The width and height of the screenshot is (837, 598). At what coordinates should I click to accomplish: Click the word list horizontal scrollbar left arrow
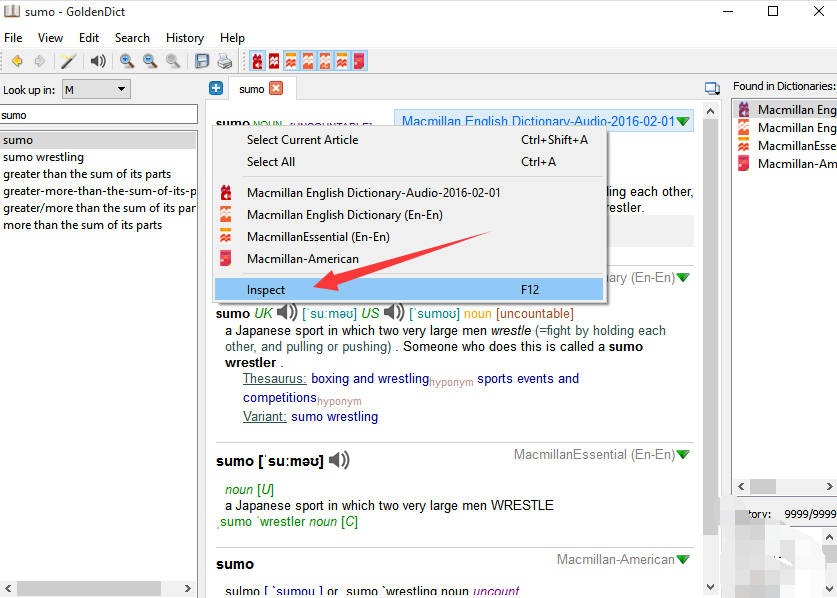coord(8,588)
